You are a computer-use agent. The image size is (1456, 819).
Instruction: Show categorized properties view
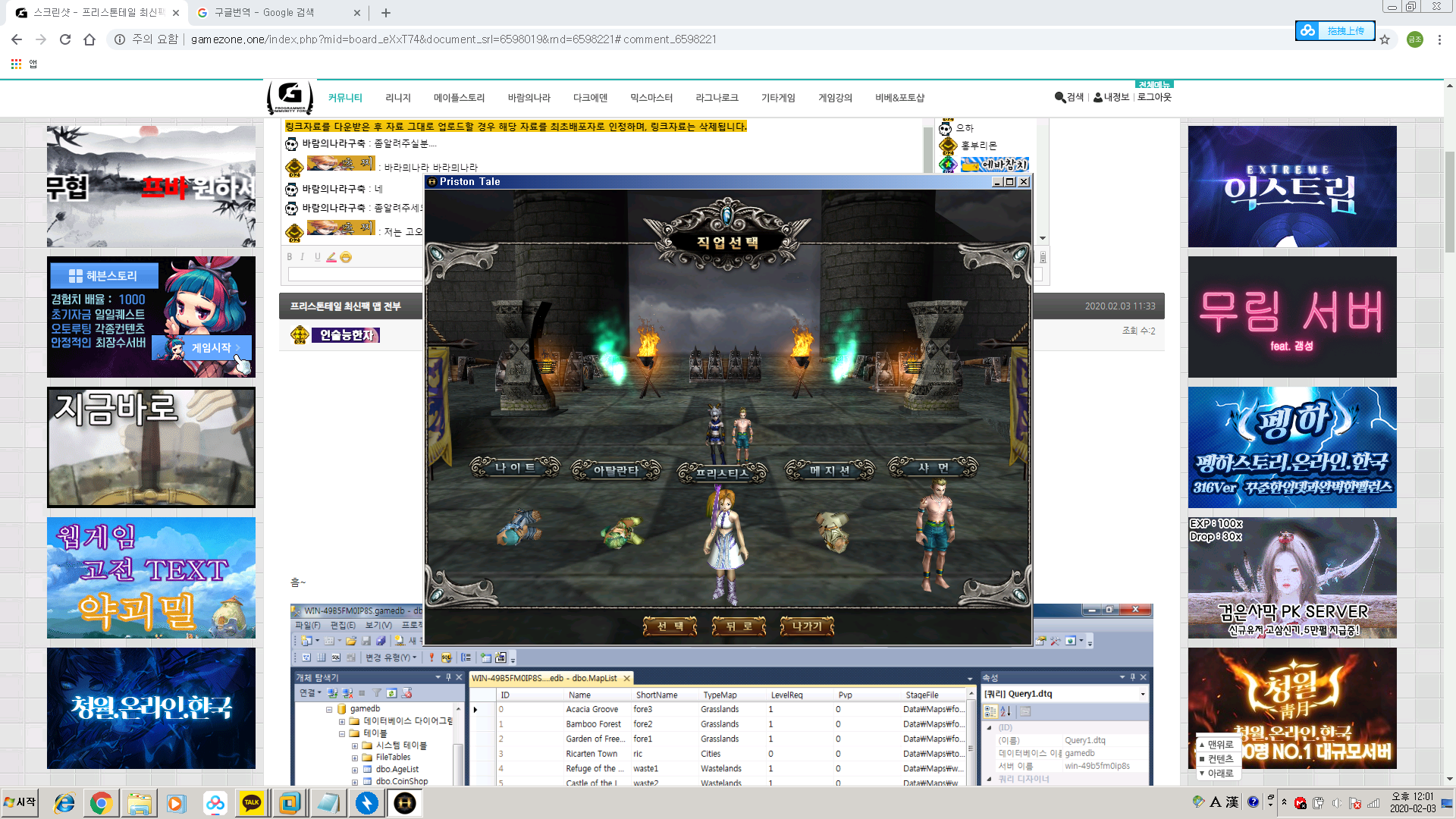[x=990, y=711]
